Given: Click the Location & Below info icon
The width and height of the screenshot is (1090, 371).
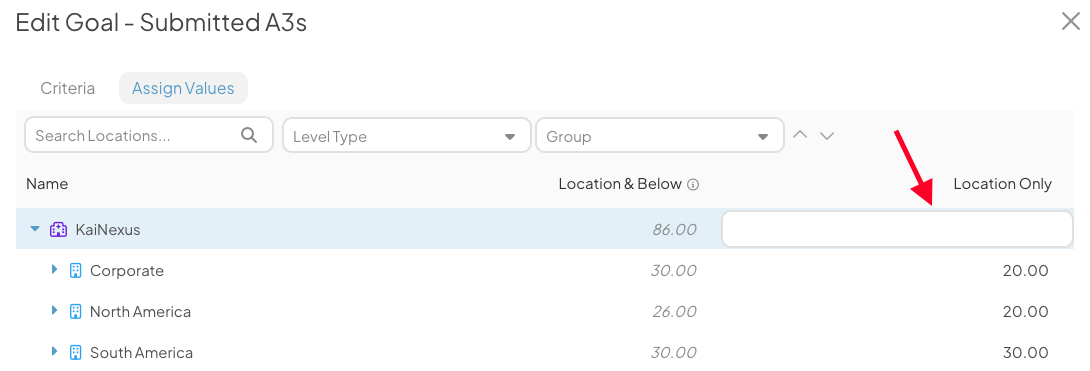Looking at the screenshot, I should coord(692,185).
